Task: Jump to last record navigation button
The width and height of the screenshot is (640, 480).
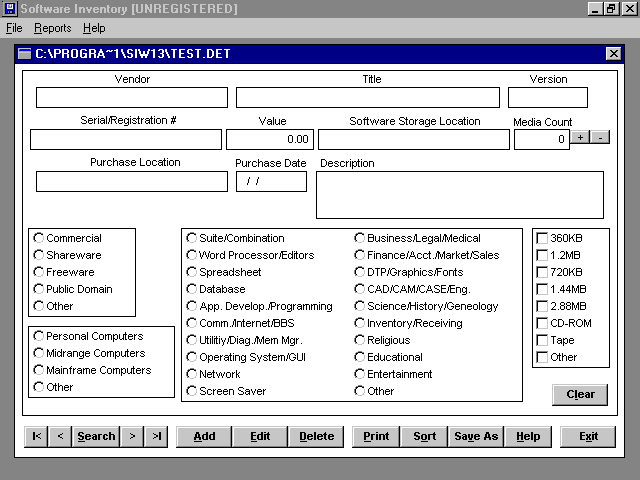Action: (x=156, y=436)
